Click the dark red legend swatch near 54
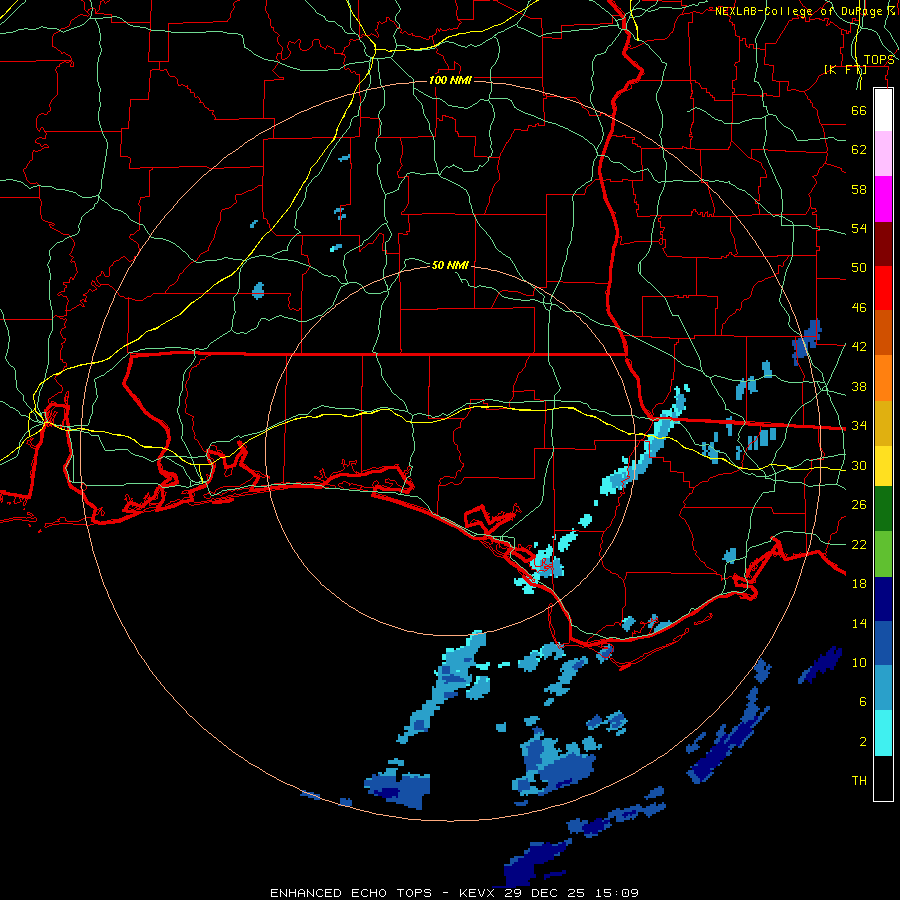This screenshot has width=900, height=900. point(883,244)
